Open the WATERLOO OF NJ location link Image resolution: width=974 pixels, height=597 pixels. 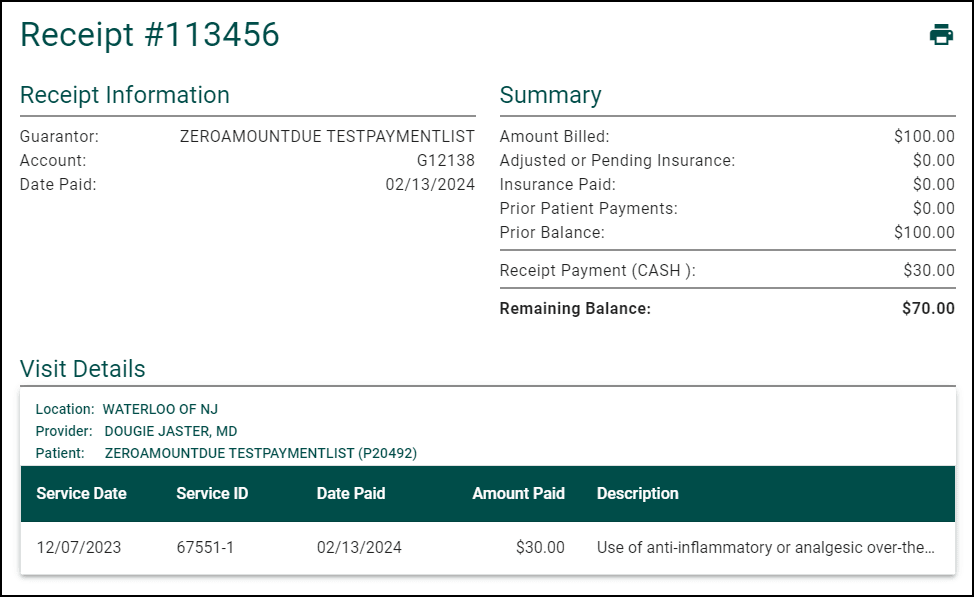[160, 409]
